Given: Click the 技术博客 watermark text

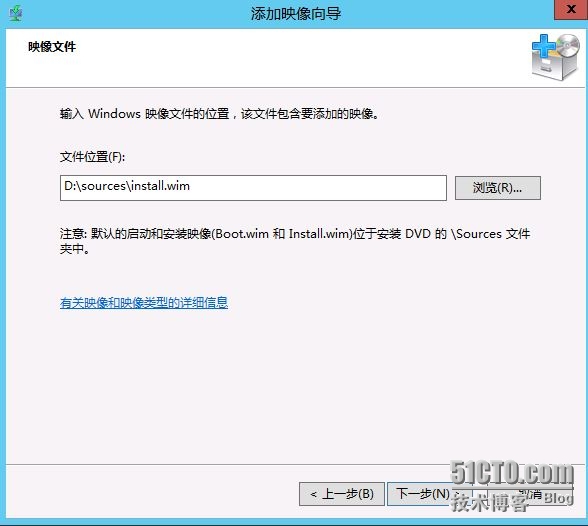Looking at the screenshot, I should pos(489,502).
